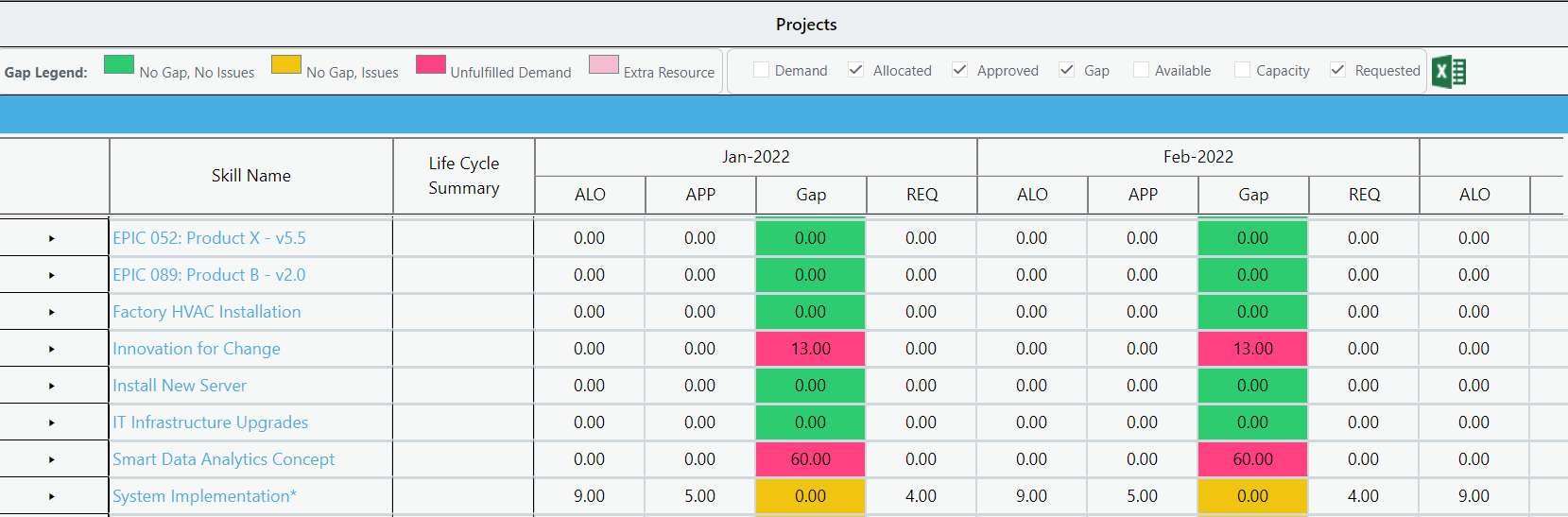Select Jan-2022 gap 13.00 for Innovation for Change
This screenshot has height=517, width=1568.
pyautogui.click(x=811, y=349)
